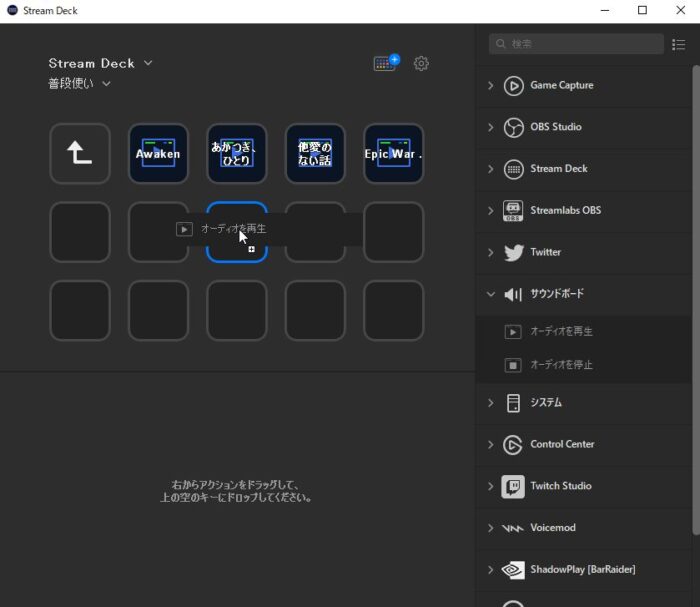Click the OBS Studio label

point(556,127)
